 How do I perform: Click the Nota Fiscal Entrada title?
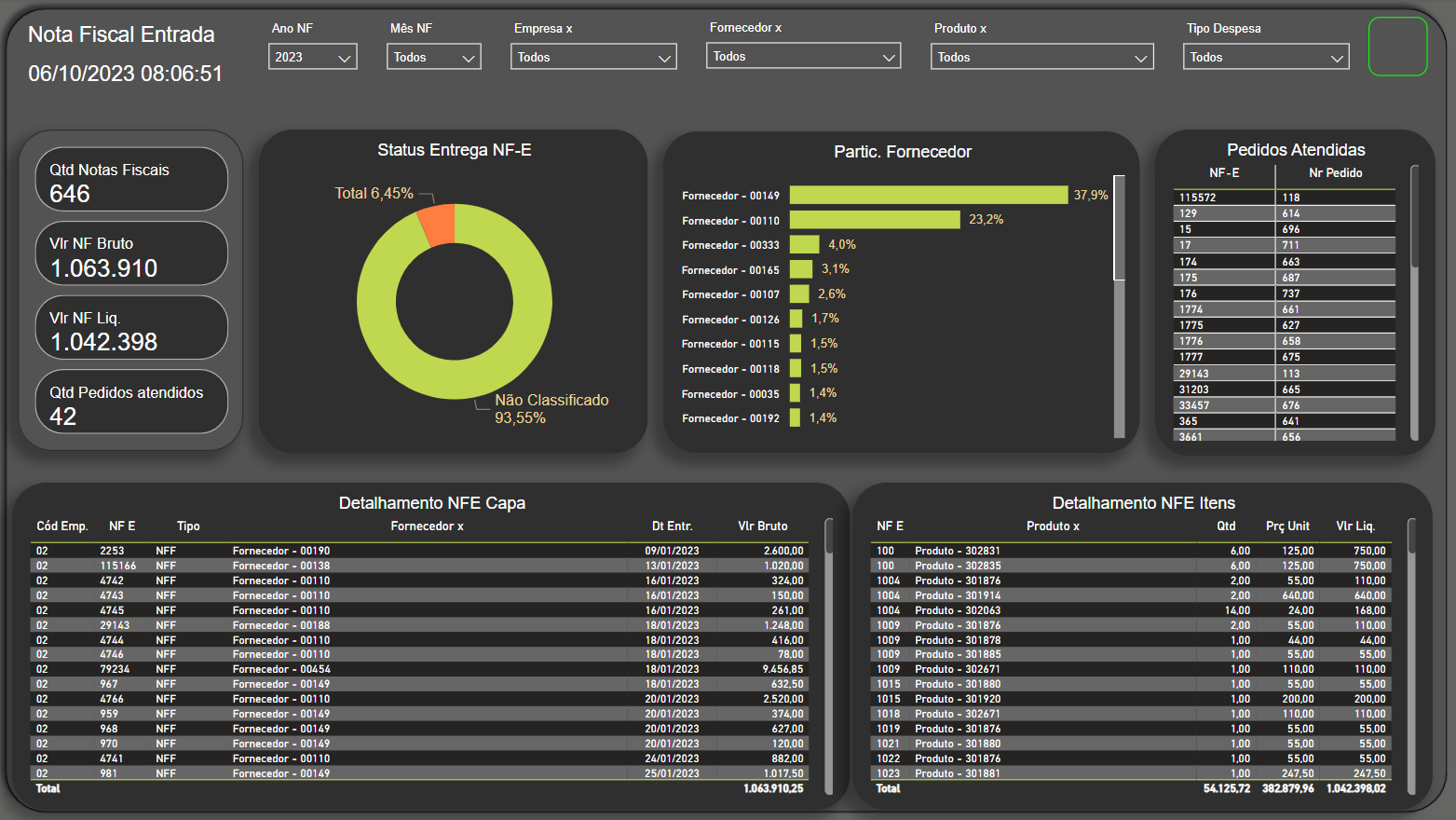(x=121, y=34)
